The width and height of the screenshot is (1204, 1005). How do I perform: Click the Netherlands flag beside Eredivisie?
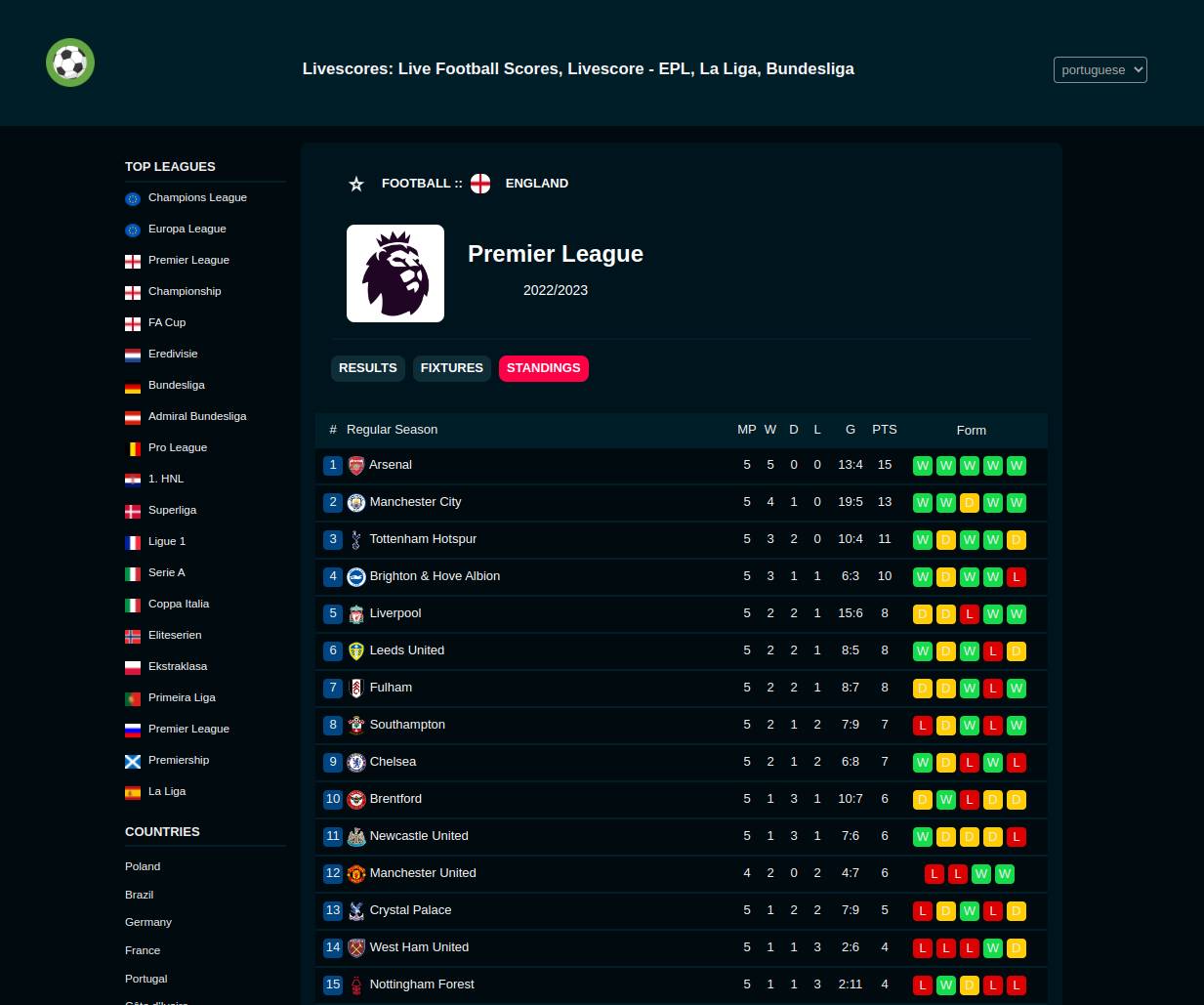[x=133, y=356]
